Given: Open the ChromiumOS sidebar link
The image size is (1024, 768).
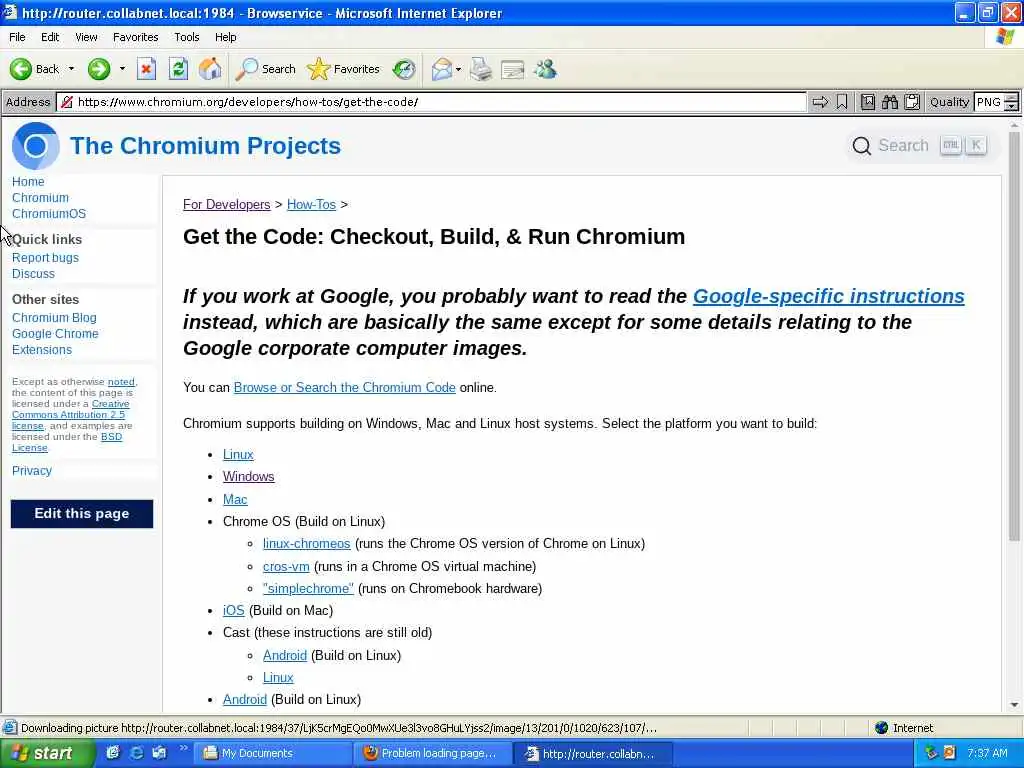Looking at the screenshot, I should pos(49,214).
